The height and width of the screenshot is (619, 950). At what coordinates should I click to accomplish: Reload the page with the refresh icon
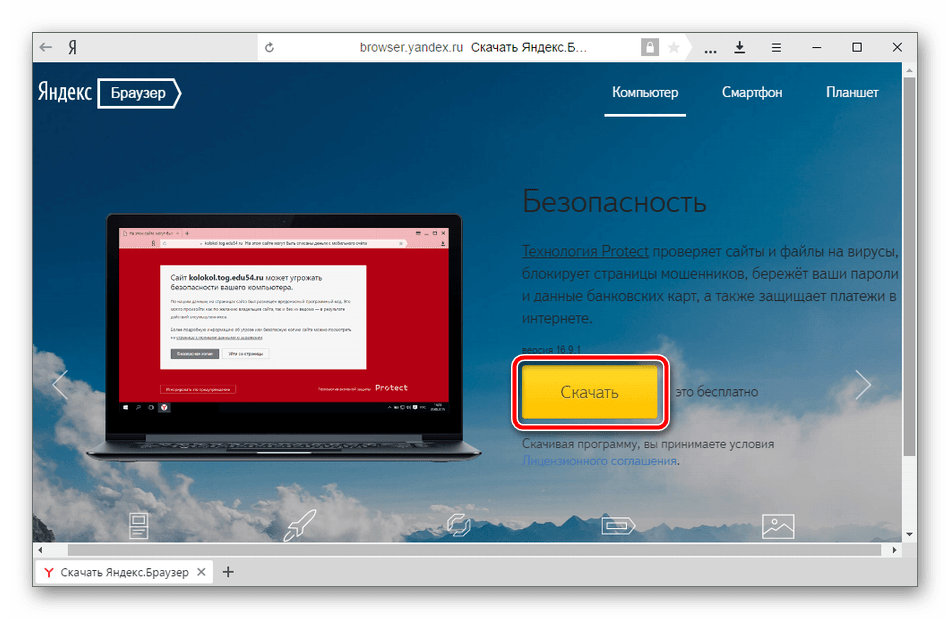[270, 47]
